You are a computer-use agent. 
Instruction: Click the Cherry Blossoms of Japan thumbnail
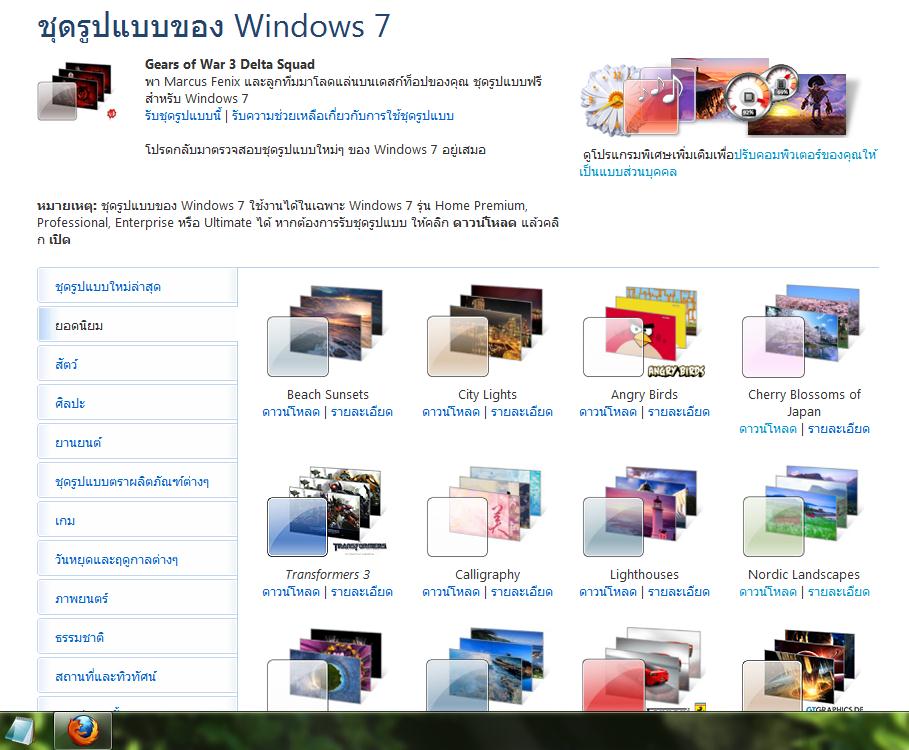pos(802,330)
